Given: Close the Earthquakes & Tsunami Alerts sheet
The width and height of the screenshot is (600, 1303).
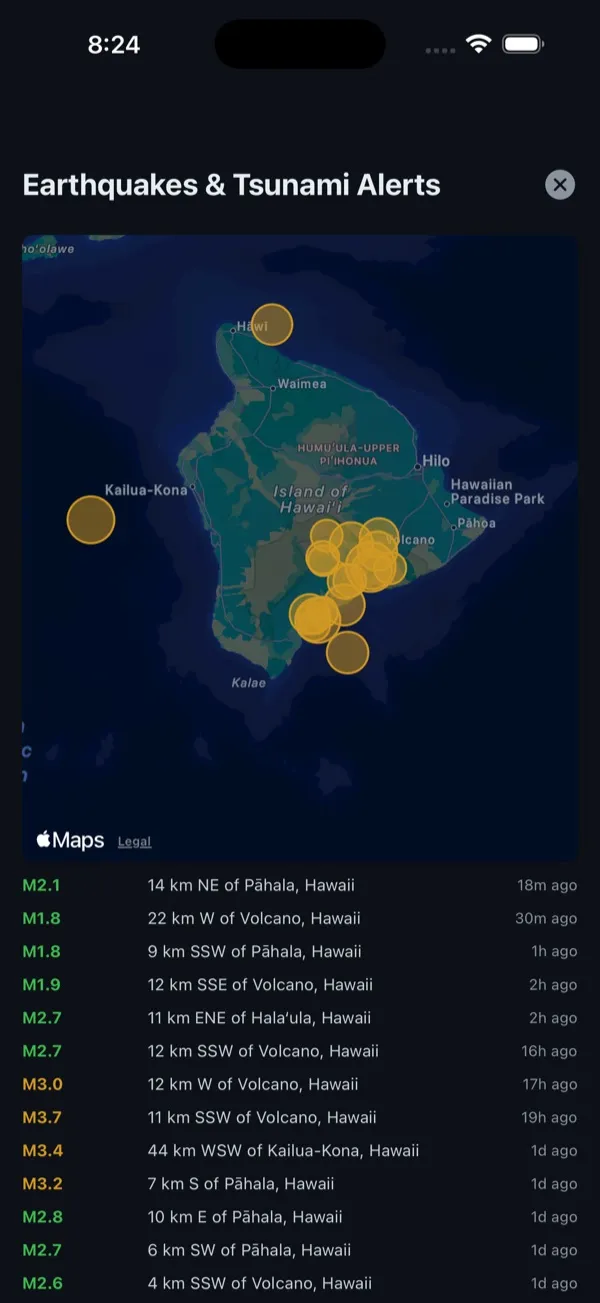Looking at the screenshot, I should point(560,184).
